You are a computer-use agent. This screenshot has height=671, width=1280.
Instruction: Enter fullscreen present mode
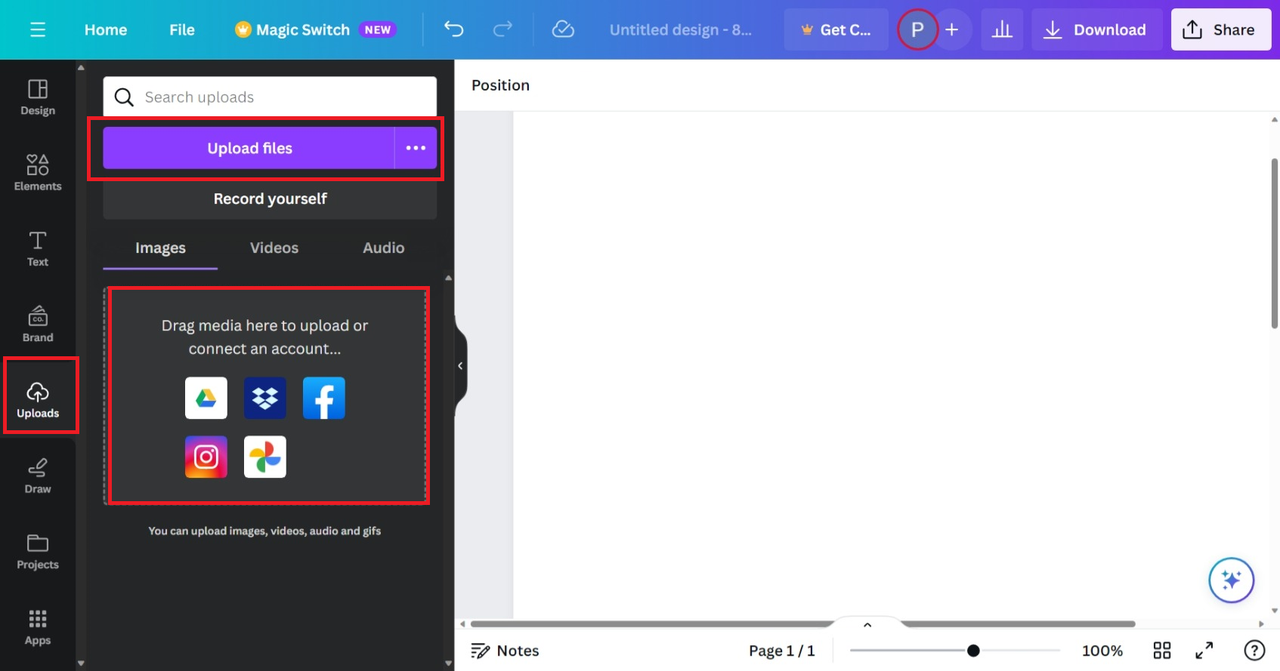(x=1205, y=651)
